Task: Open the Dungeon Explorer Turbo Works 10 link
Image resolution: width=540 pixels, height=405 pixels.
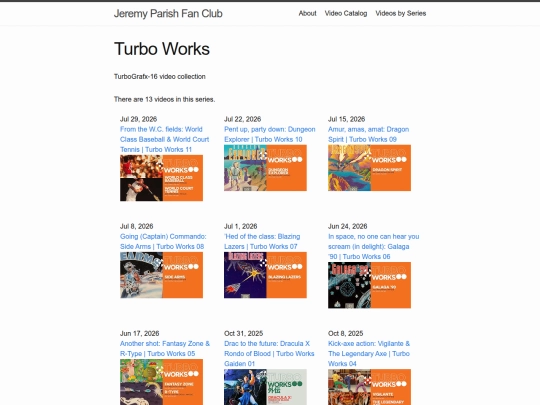Action: [270, 134]
